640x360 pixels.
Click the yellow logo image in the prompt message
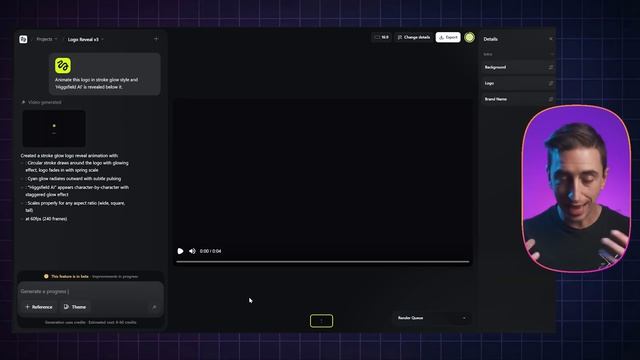coord(63,65)
